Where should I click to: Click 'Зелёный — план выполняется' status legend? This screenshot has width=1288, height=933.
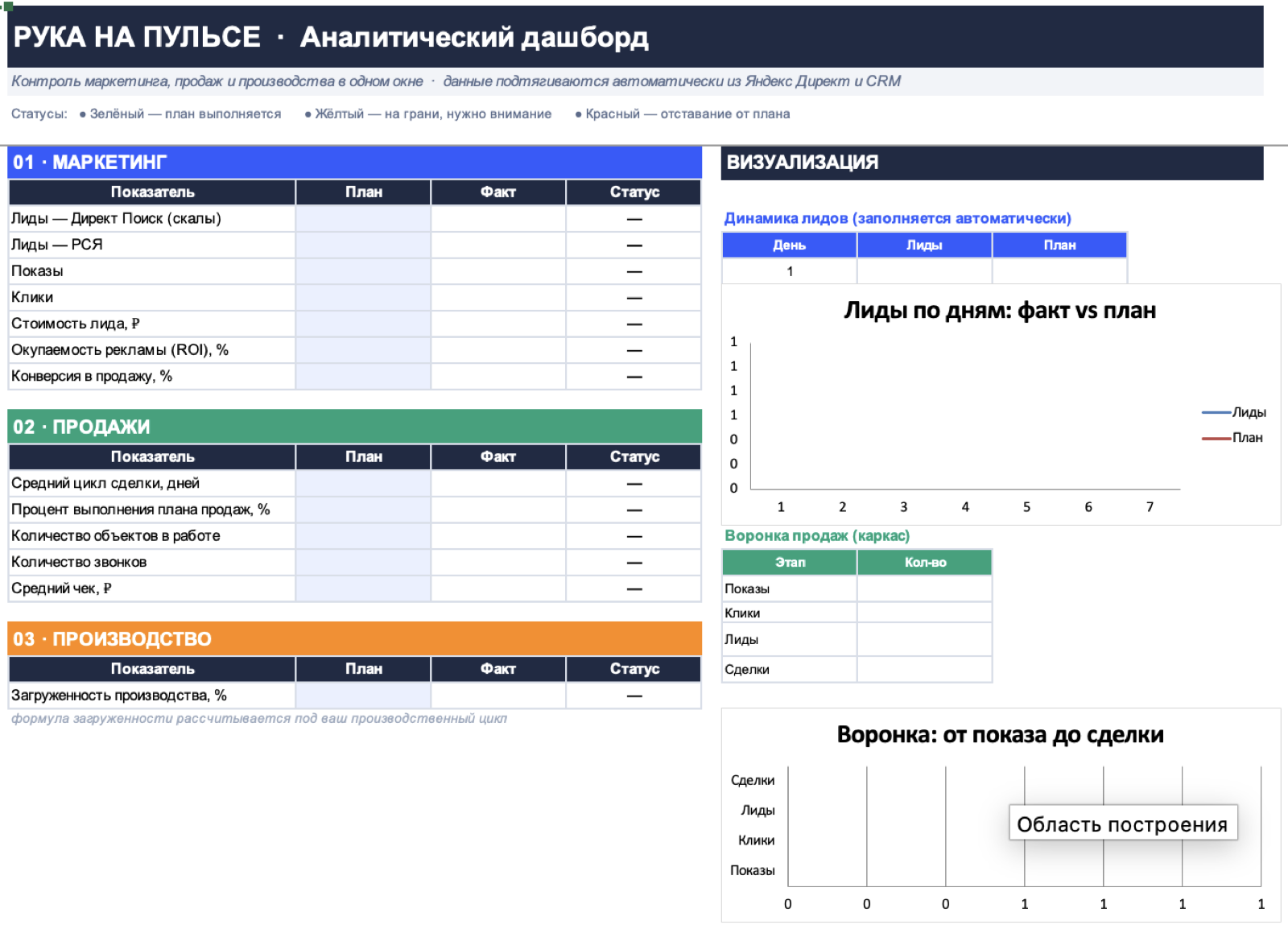pyautogui.click(x=180, y=114)
